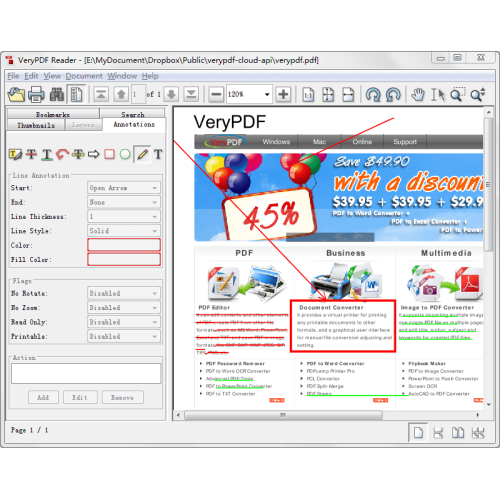The image size is (500, 500).
Task: Select the Text box T annotation tool
Action: 158,154
